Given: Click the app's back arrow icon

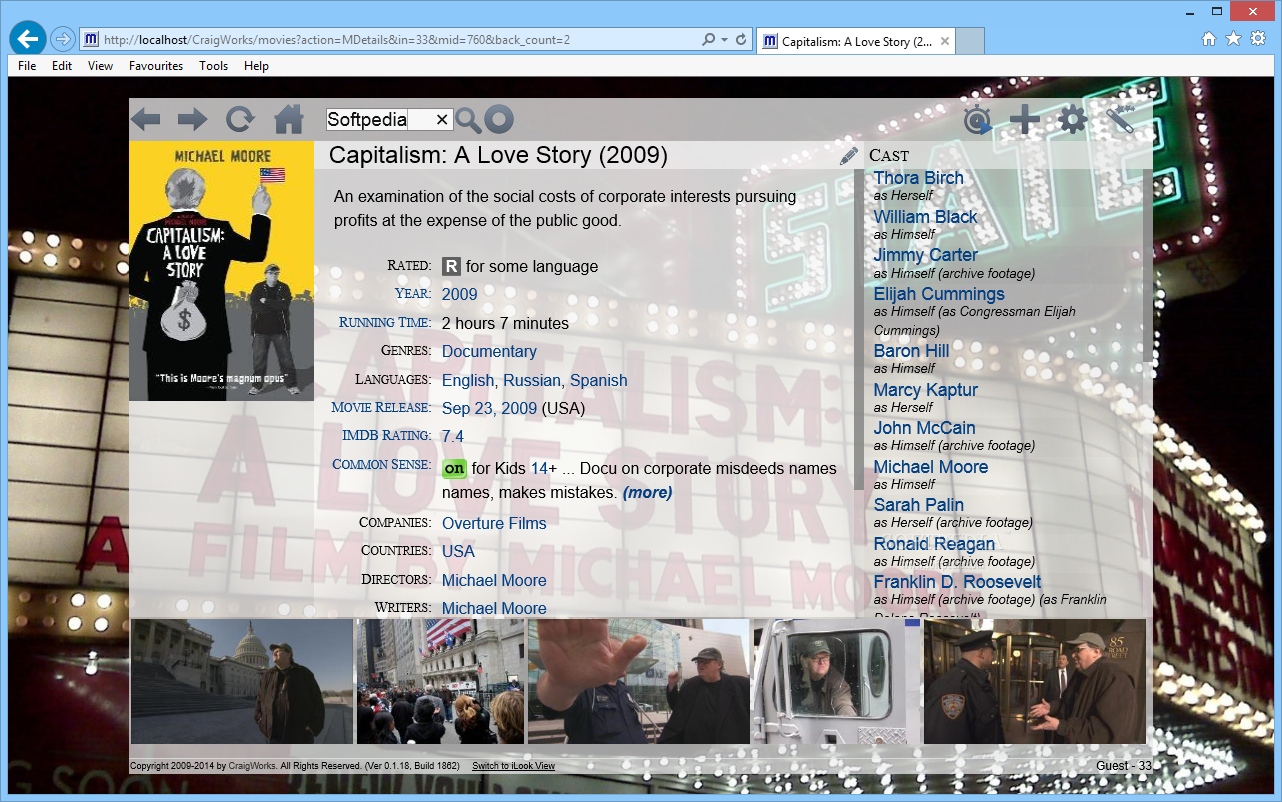Looking at the screenshot, I should coord(145,120).
